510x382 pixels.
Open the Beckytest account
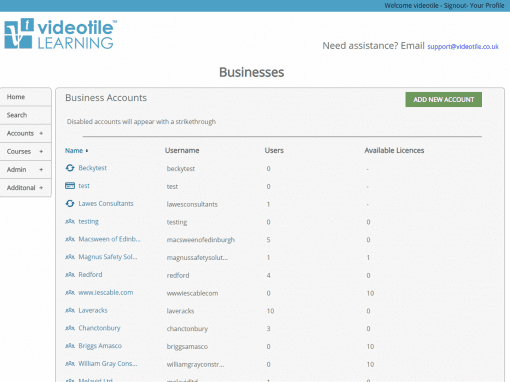(93, 168)
